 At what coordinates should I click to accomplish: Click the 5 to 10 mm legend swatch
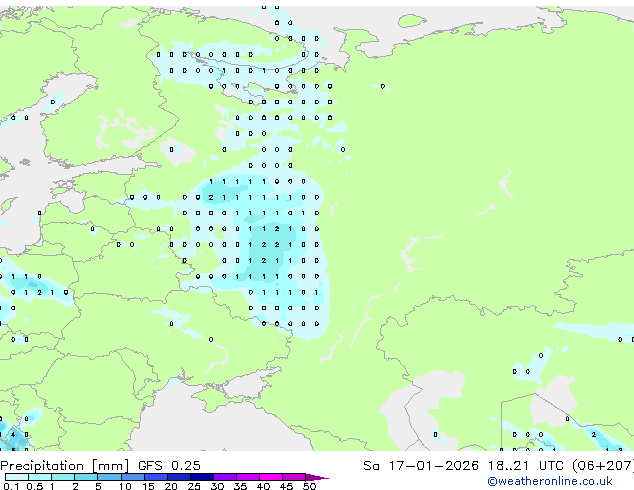click(x=109, y=477)
